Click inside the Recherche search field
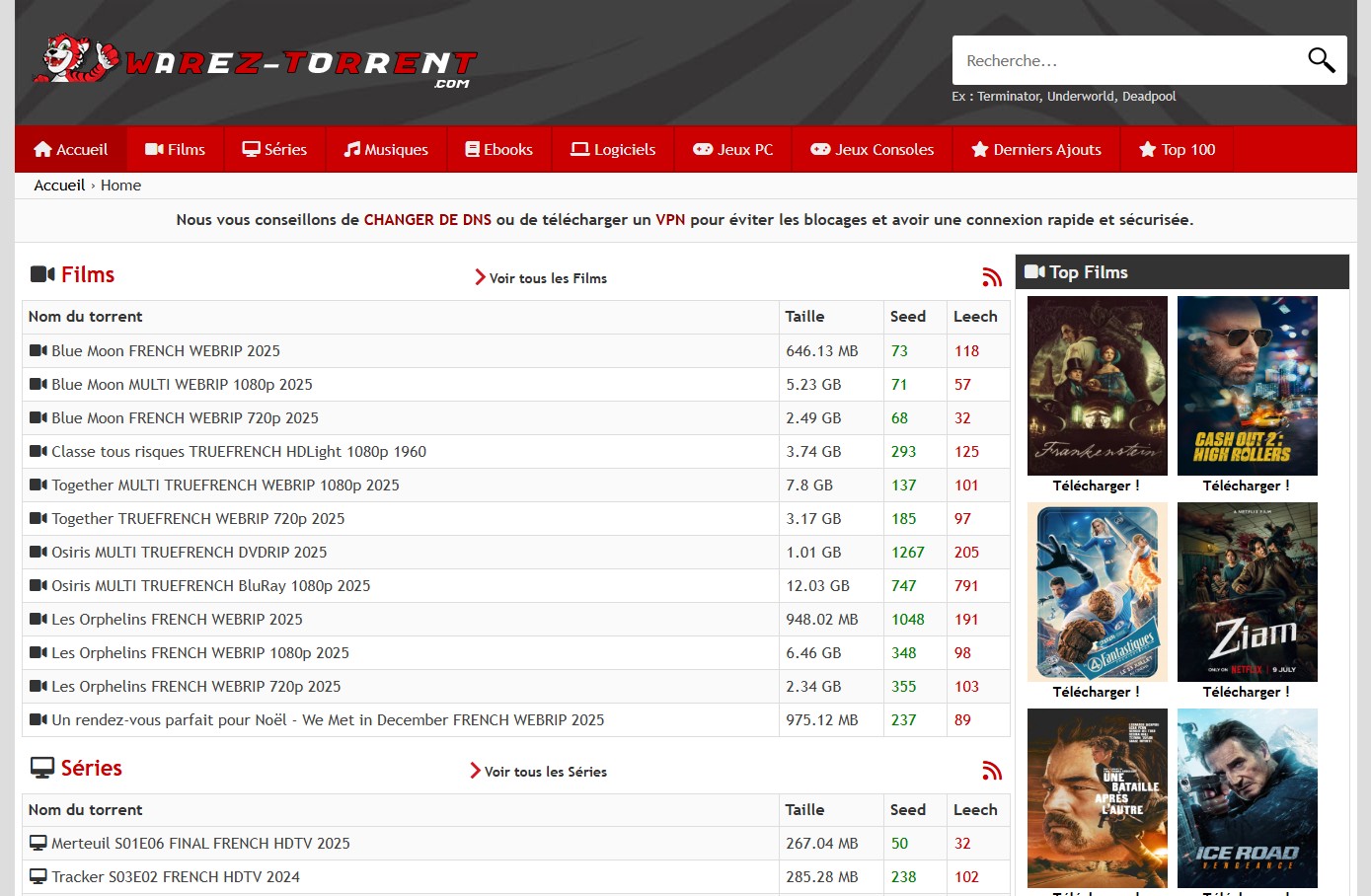Image resolution: width=1371 pixels, height=896 pixels. click(x=1125, y=60)
